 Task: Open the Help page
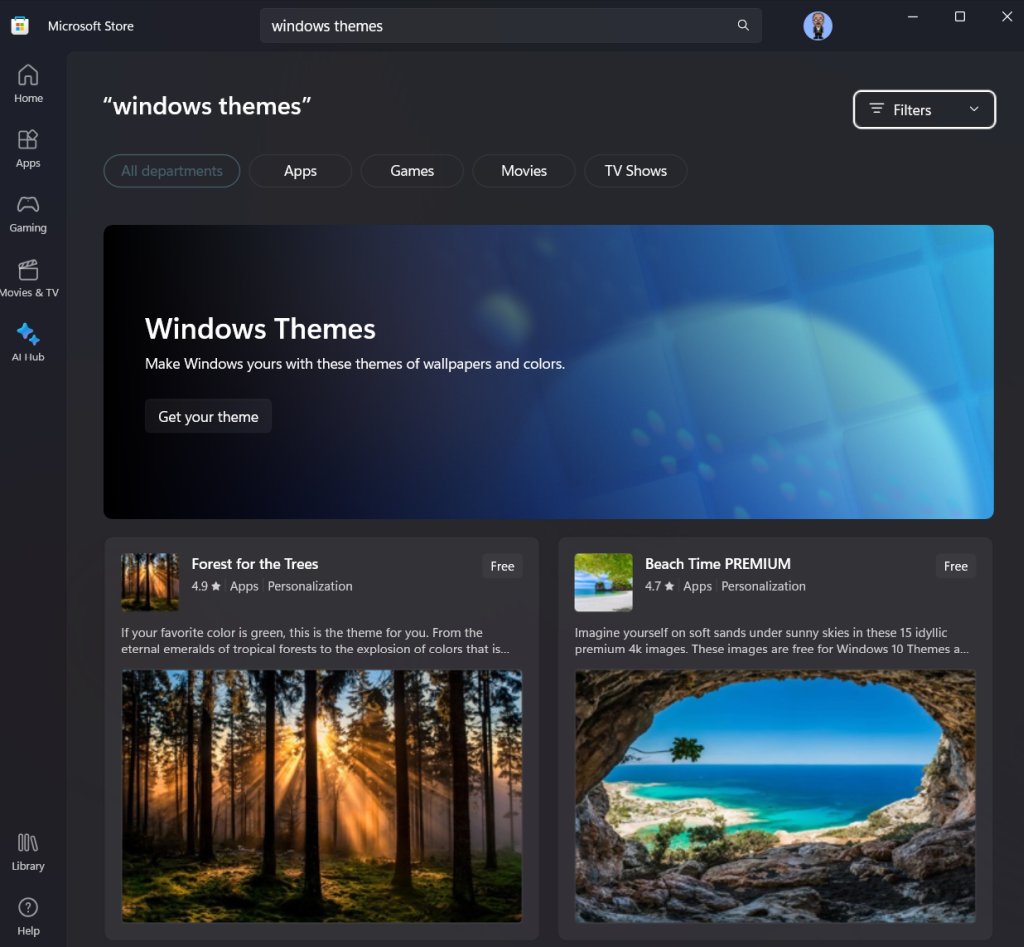point(28,916)
